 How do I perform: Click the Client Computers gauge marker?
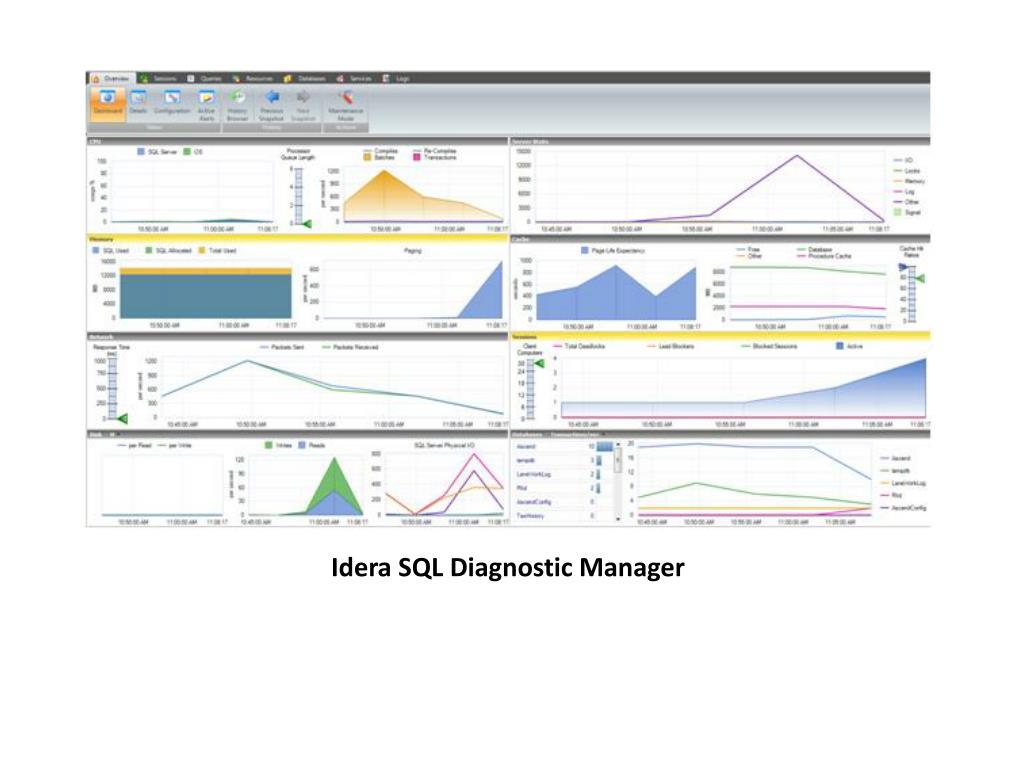coord(539,364)
